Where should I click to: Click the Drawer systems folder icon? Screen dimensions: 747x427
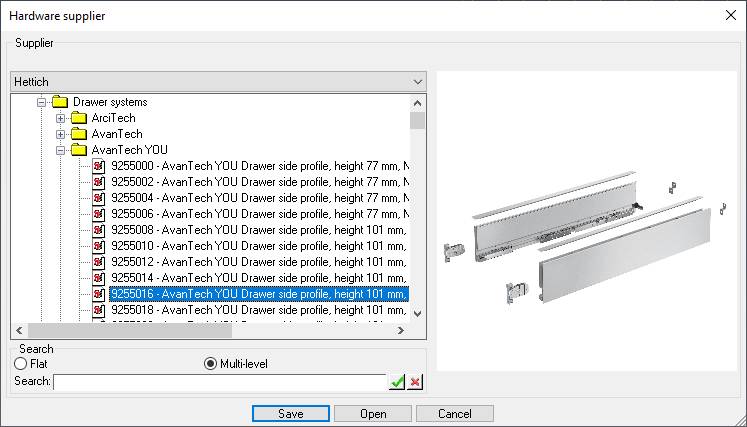tap(60, 102)
